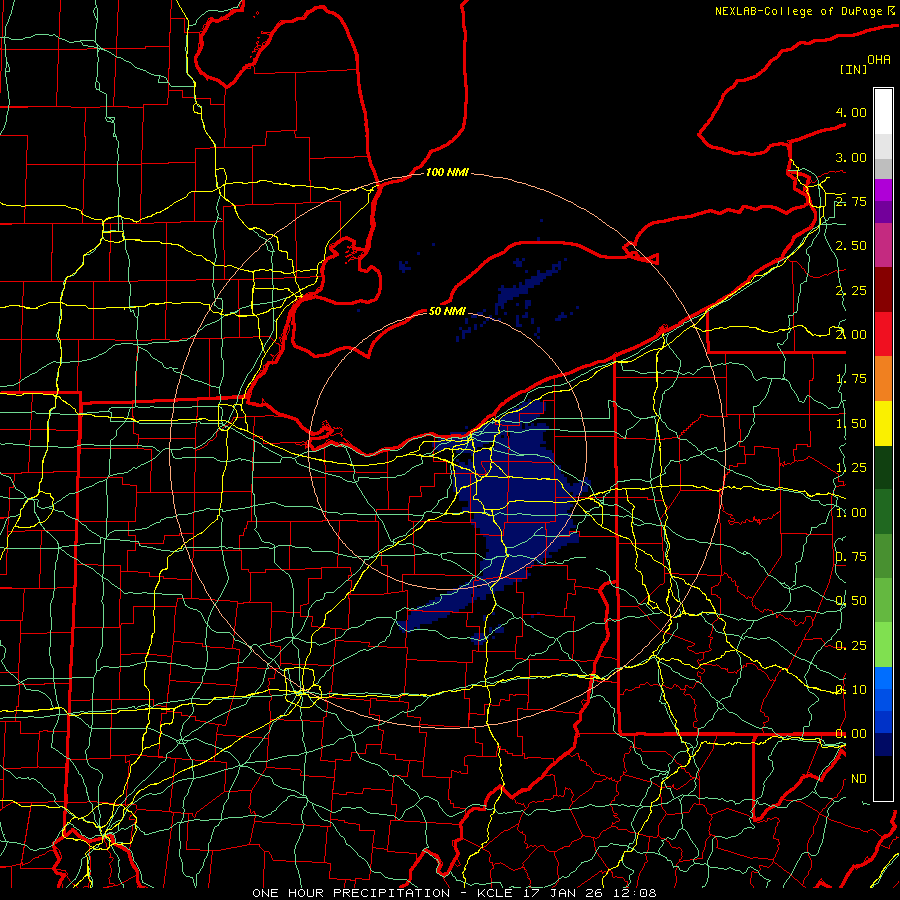Select the 0.25 legend value
Image resolution: width=900 pixels, height=900 pixels.
(851, 646)
